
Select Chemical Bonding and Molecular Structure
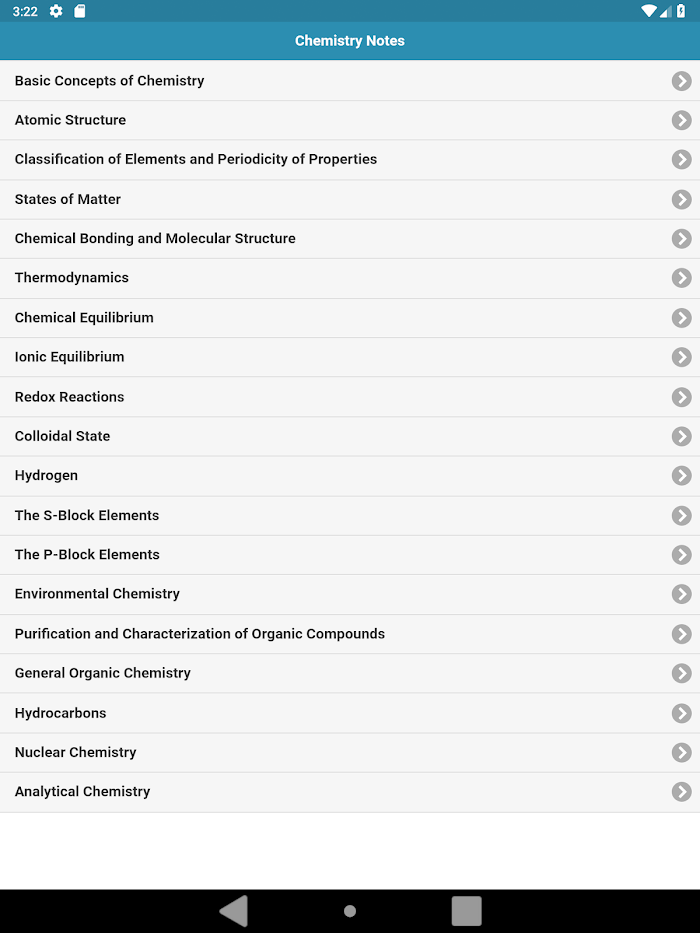(x=350, y=239)
